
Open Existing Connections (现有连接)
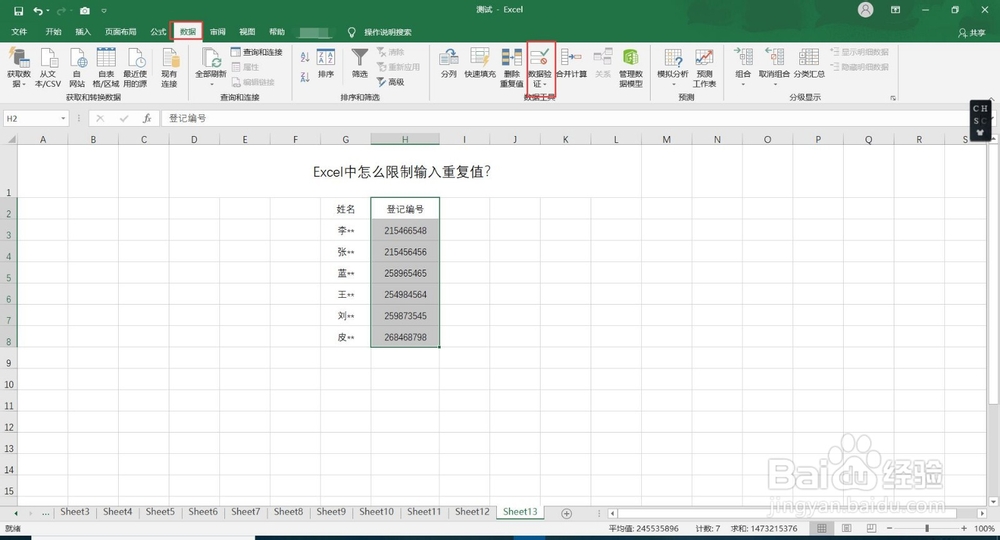(169, 67)
